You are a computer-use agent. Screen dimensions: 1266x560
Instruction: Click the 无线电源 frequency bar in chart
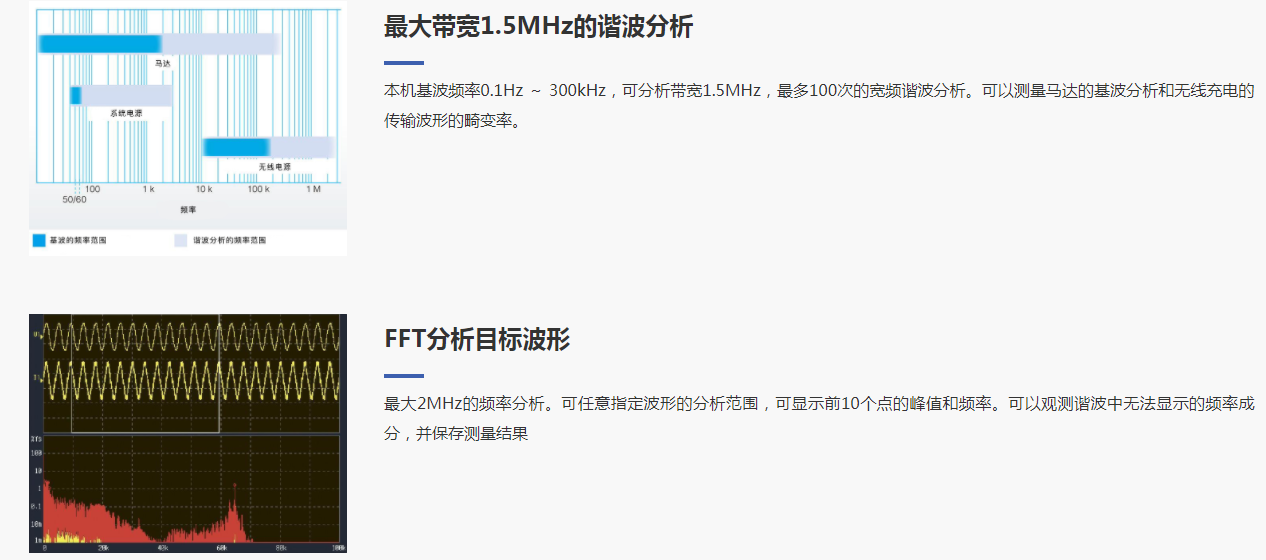(268, 147)
